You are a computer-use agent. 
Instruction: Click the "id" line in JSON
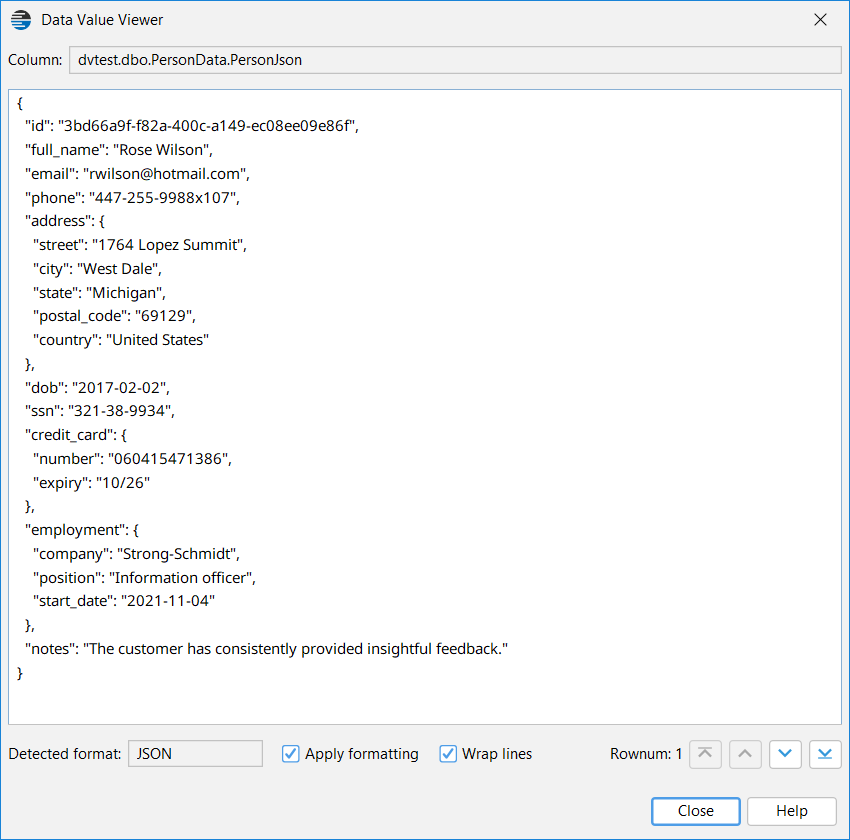tap(192, 126)
